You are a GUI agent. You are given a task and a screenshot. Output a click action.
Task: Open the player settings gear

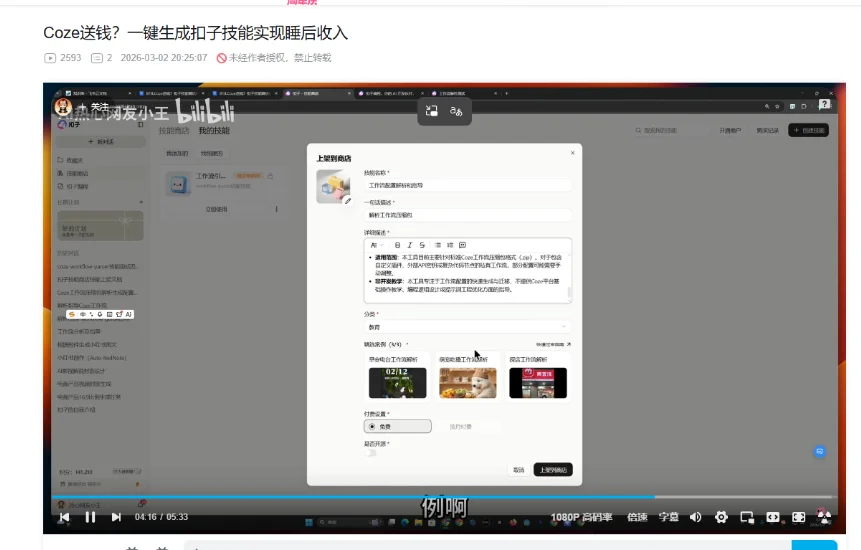point(721,517)
